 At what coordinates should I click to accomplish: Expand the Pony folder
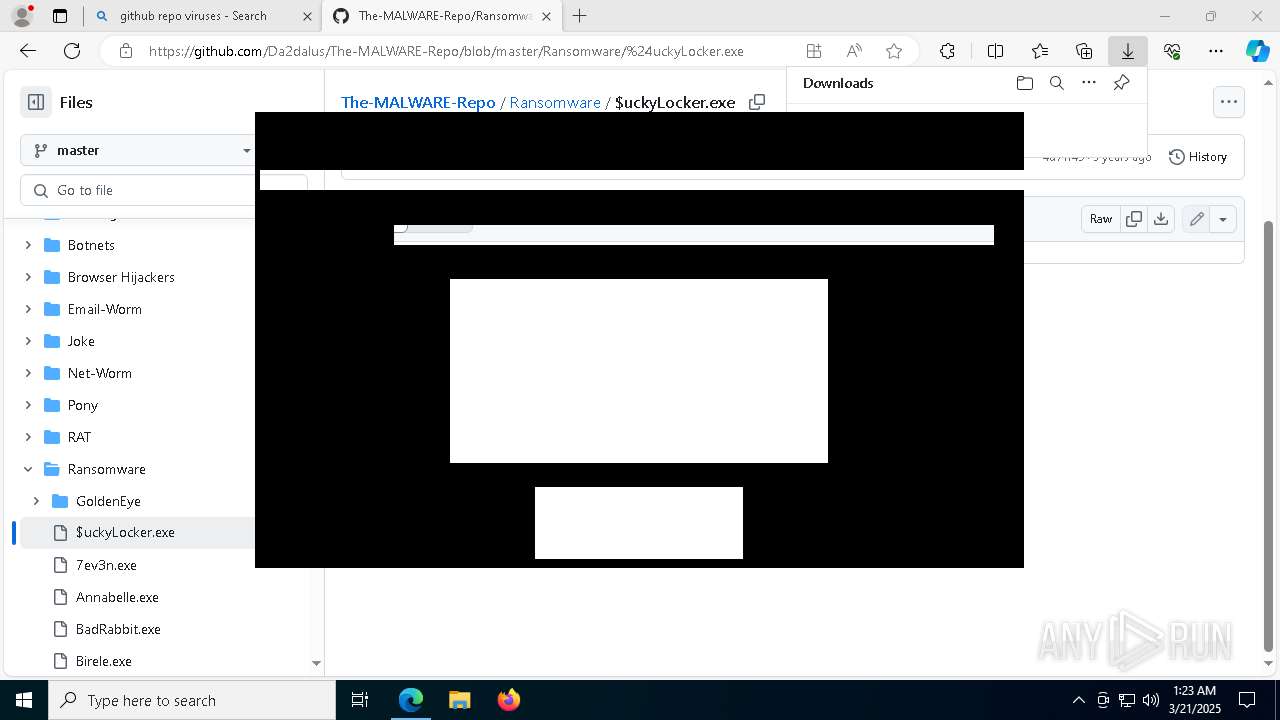coord(28,405)
